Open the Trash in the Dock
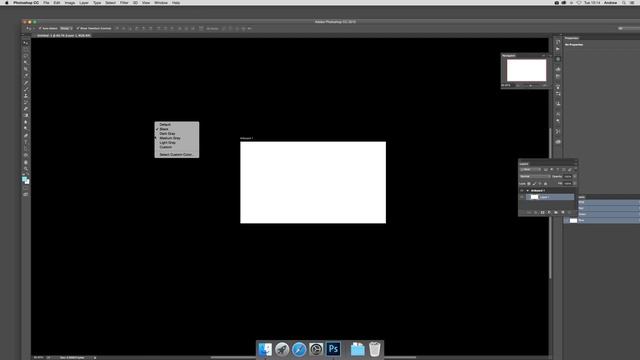Image resolution: width=640 pixels, height=360 pixels. pos(375,349)
